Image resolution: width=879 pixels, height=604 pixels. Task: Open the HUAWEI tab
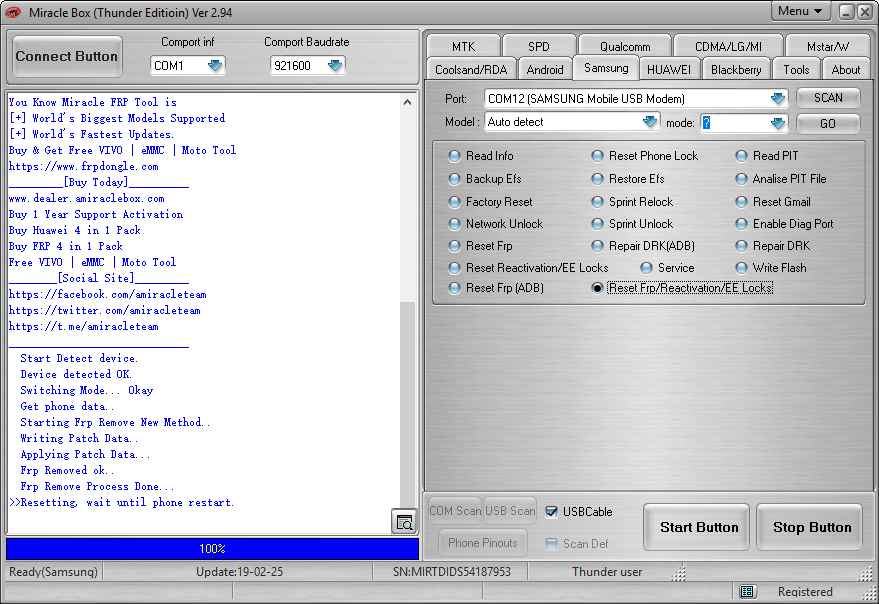pyautogui.click(x=669, y=70)
